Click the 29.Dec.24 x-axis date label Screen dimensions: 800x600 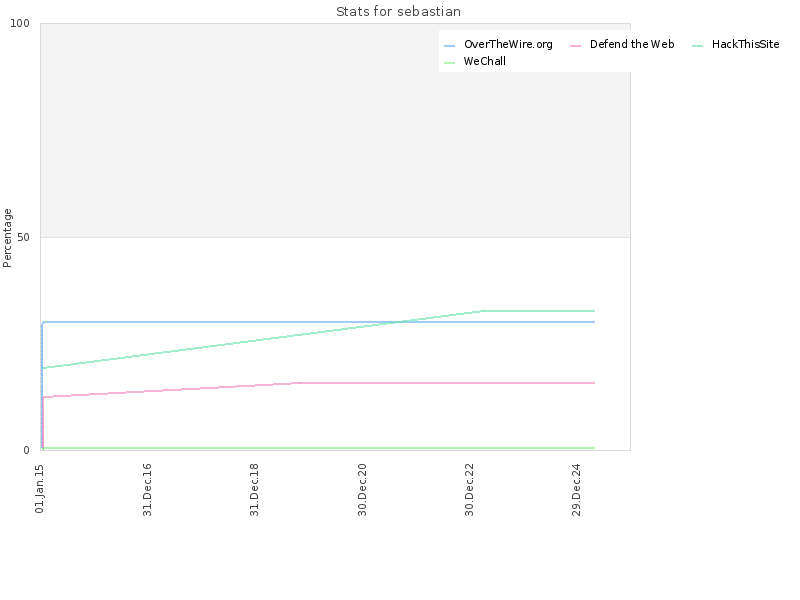[x=577, y=490]
